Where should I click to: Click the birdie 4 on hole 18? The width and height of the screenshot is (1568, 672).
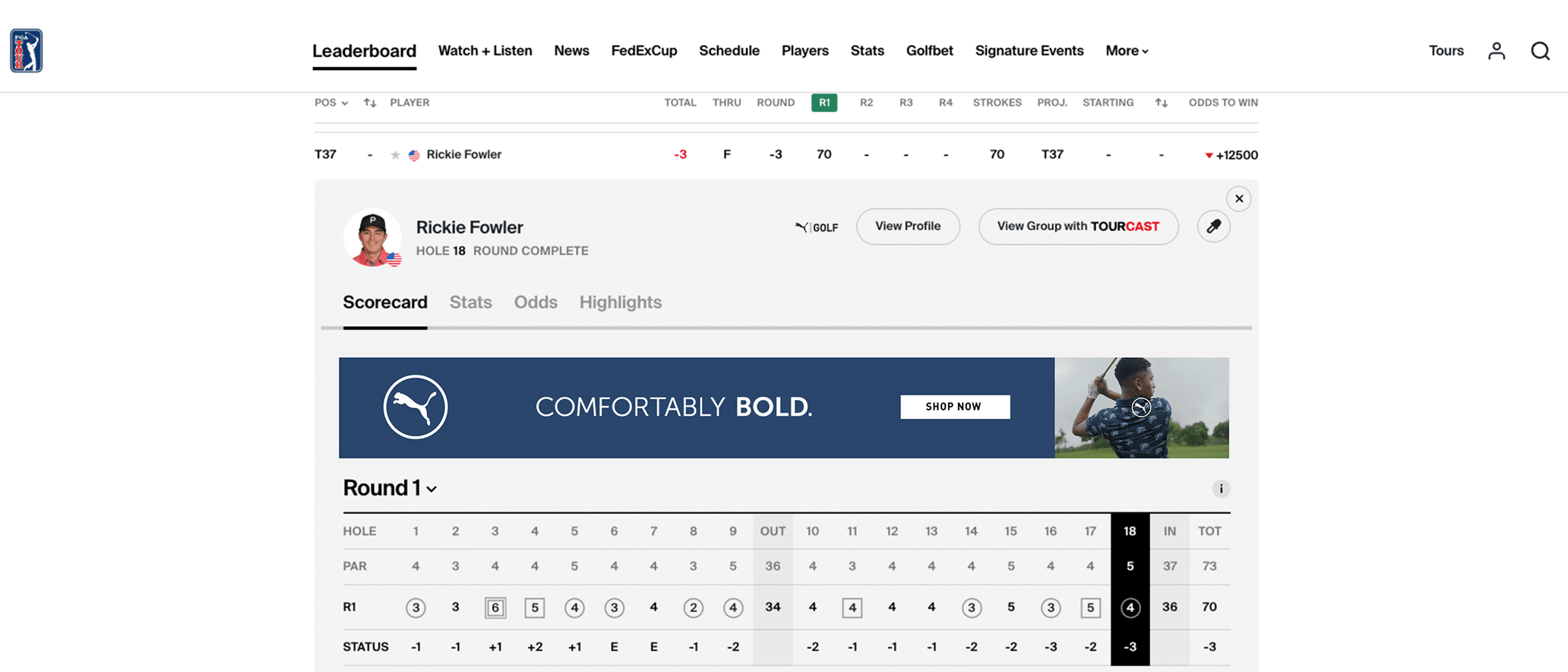click(1130, 607)
